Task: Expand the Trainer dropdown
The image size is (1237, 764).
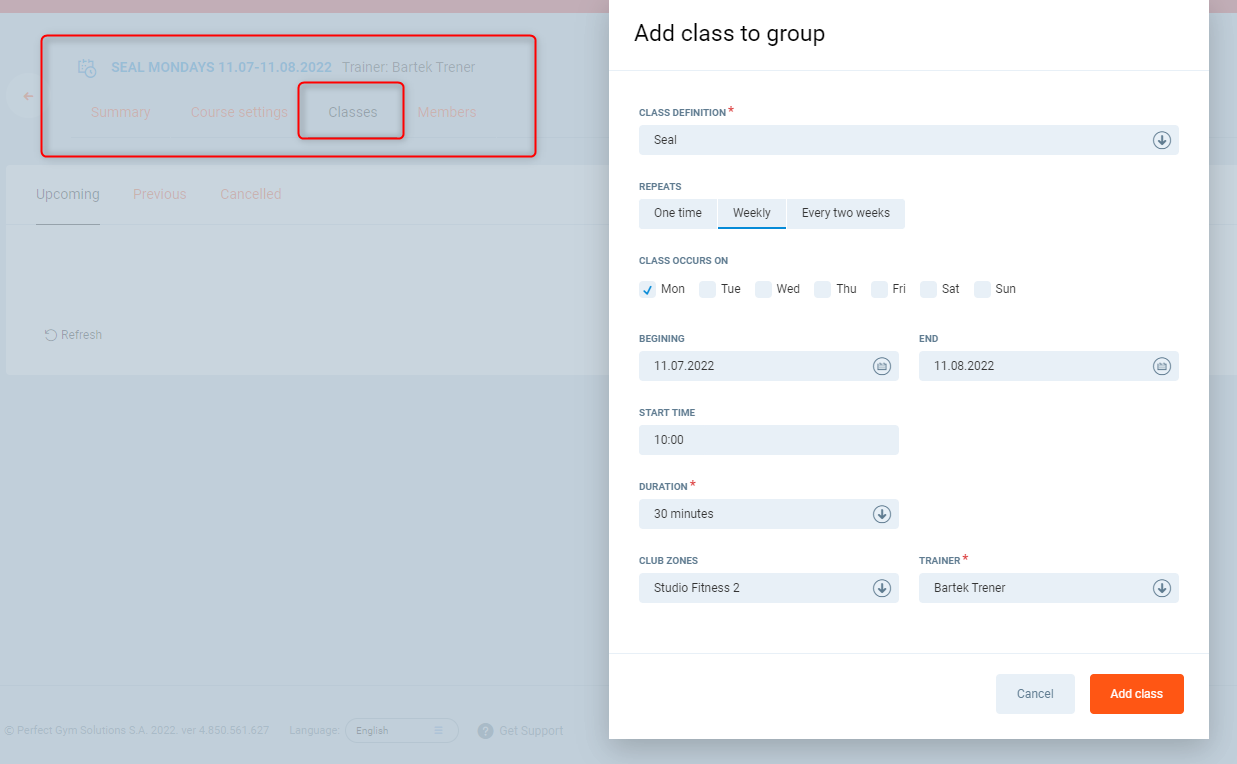Action: coord(1161,588)
